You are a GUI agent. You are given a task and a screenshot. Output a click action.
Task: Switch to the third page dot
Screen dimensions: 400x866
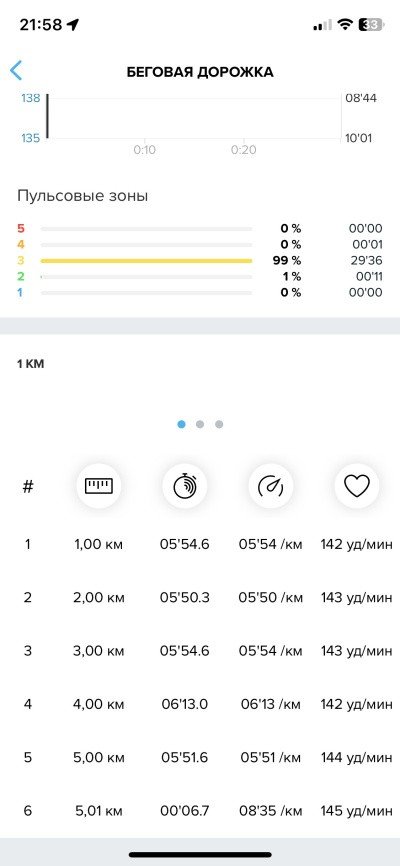pyautogui.click(x=219, y=424)
